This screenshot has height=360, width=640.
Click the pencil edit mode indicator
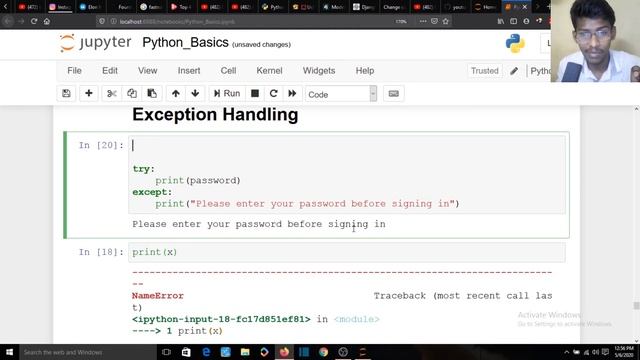coord(514,71)
